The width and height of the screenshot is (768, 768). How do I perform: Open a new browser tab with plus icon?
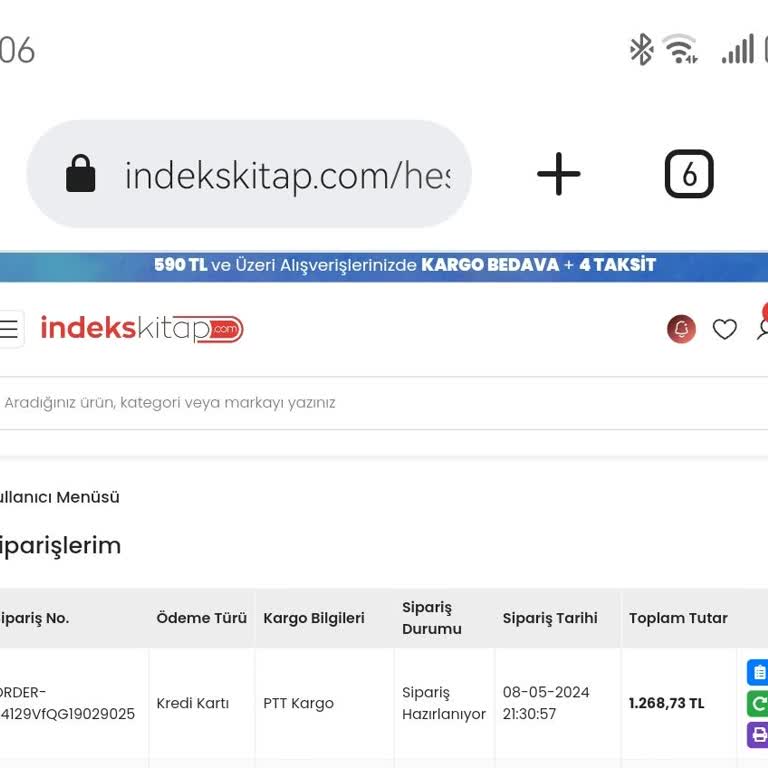click(558, 174)
